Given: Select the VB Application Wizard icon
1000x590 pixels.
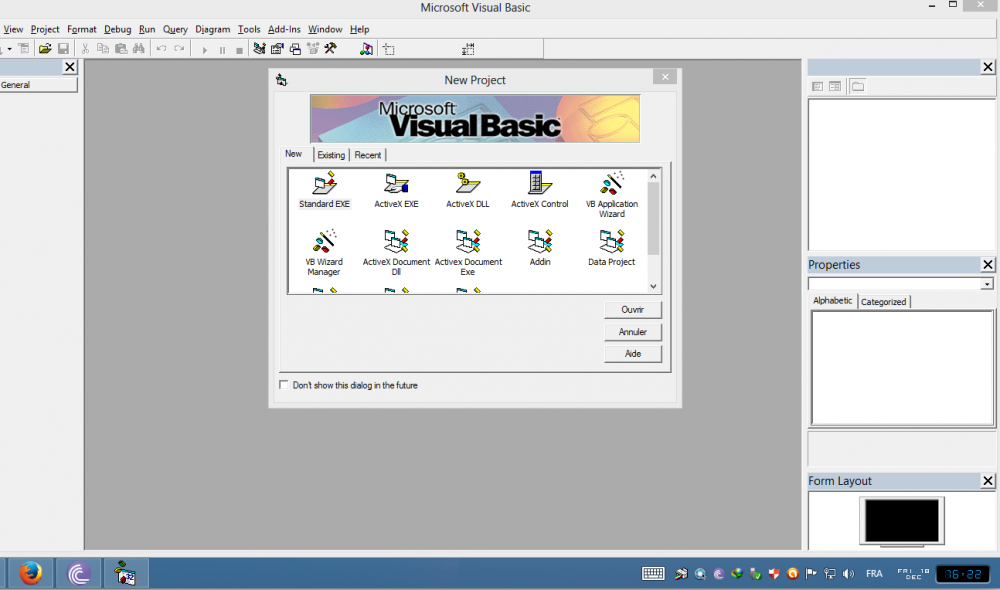Looking at the screenshot, I should point(612,194).
